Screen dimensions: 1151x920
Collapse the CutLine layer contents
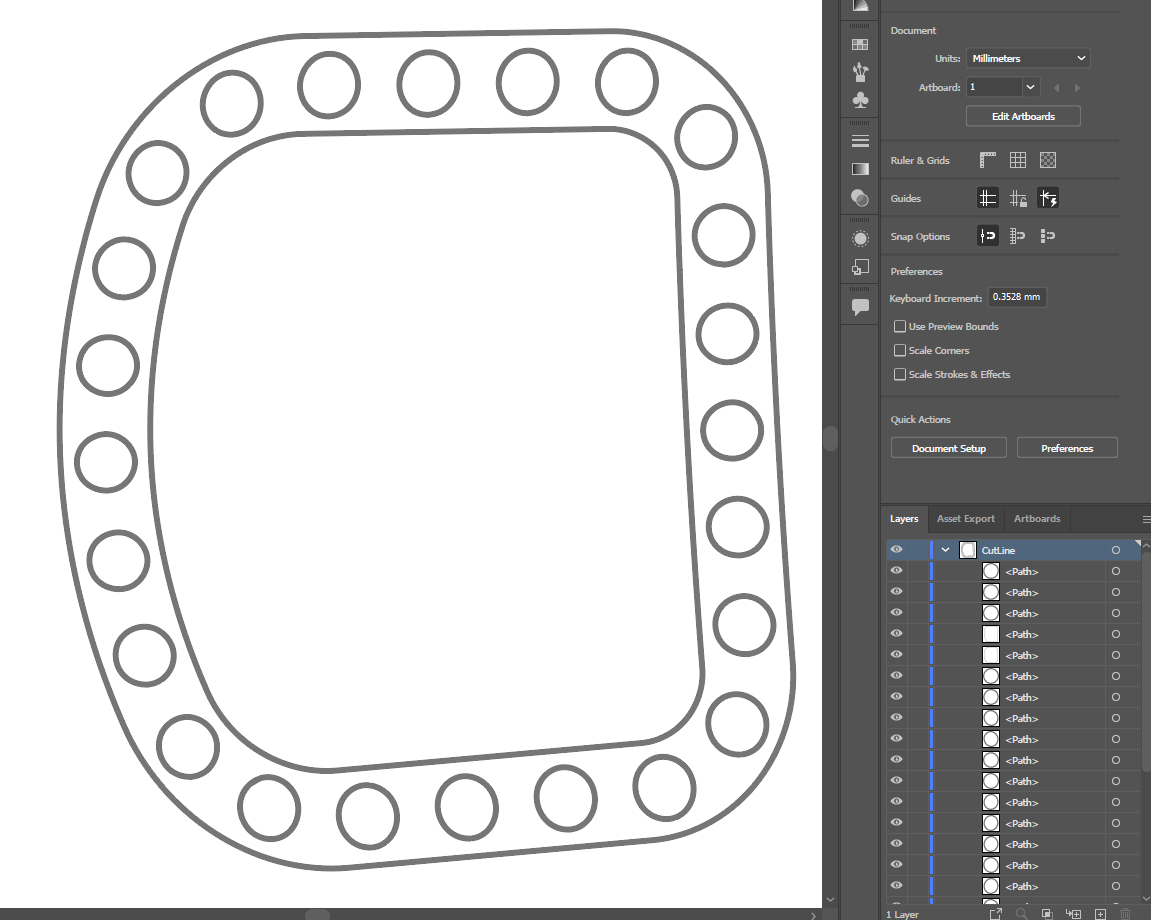(x=945, y=550)
